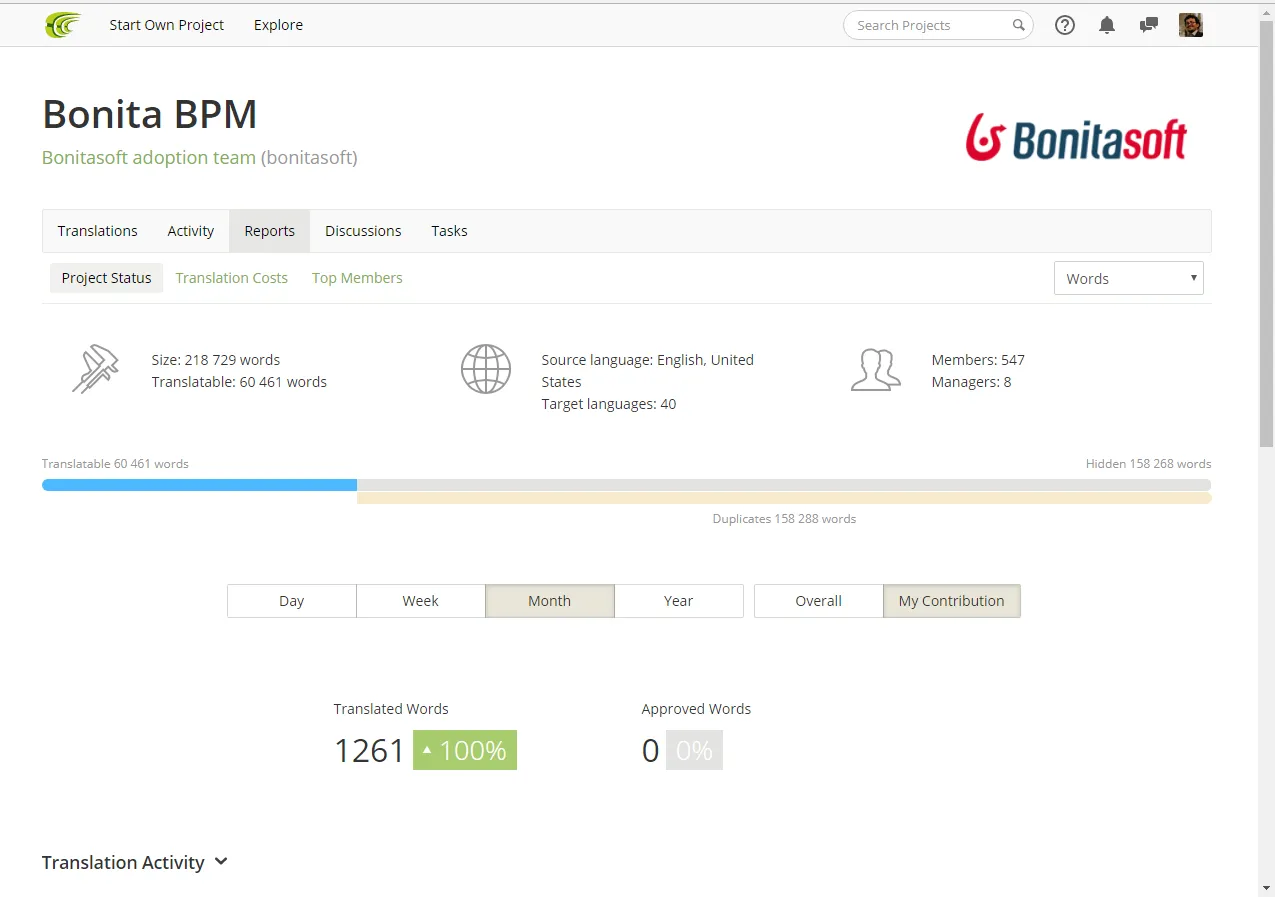Select the Reports tab
This screenshot has height=897, width=1275.
(x=270, y=231)
